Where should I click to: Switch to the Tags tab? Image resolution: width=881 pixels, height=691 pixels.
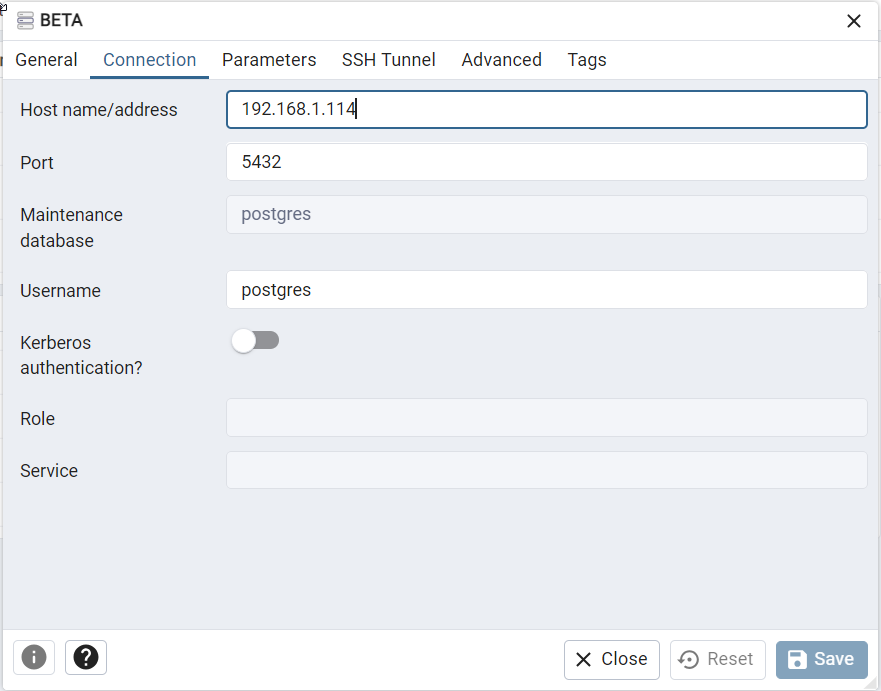pos(586,60)
